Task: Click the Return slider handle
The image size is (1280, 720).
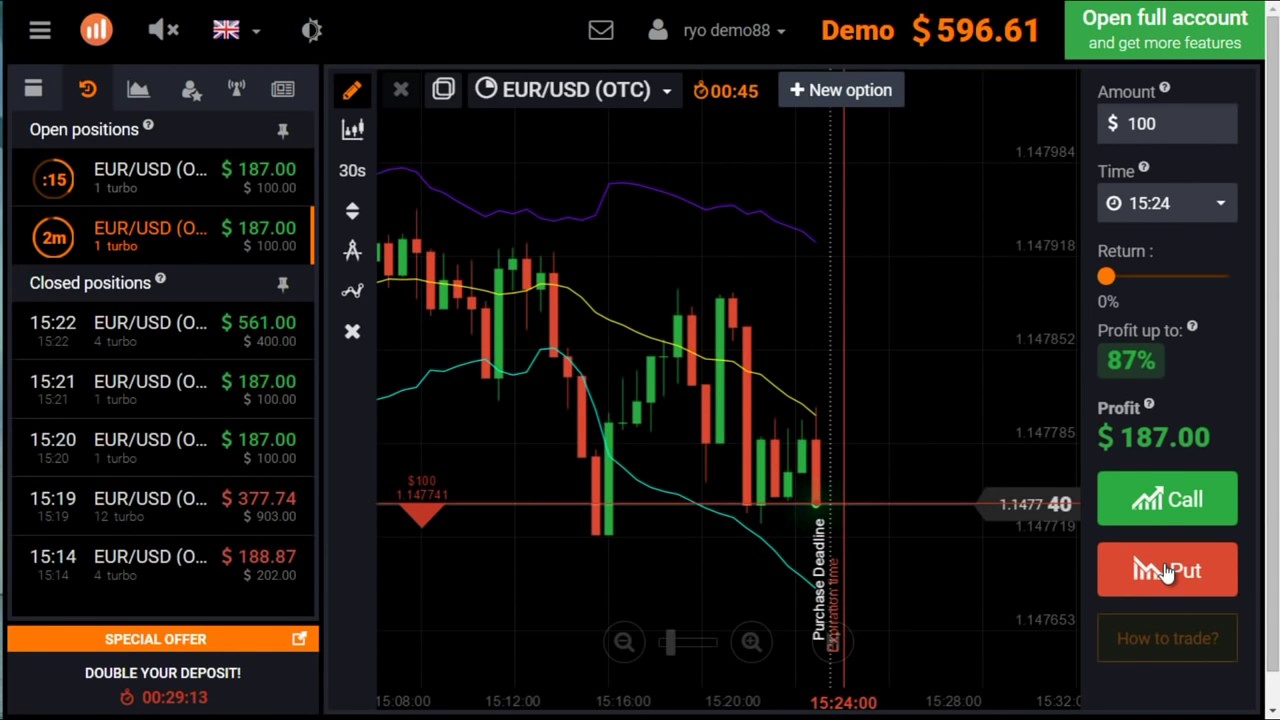Action: click(x=1106, y=276)
